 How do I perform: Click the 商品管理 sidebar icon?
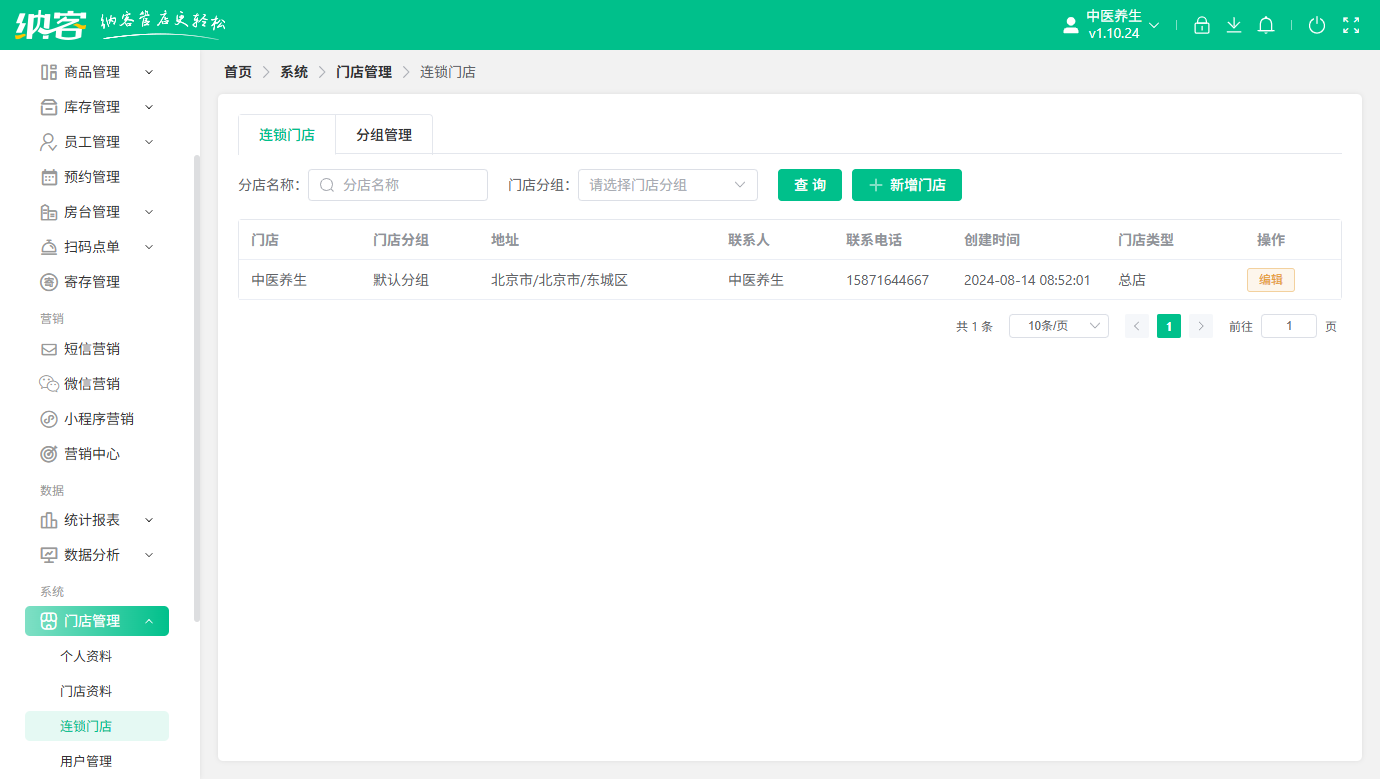48,72
